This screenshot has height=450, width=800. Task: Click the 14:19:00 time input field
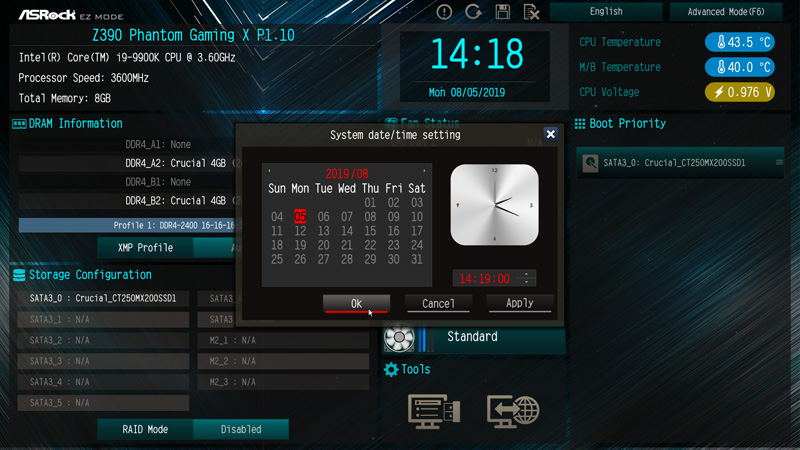click(x=485, y=279)
